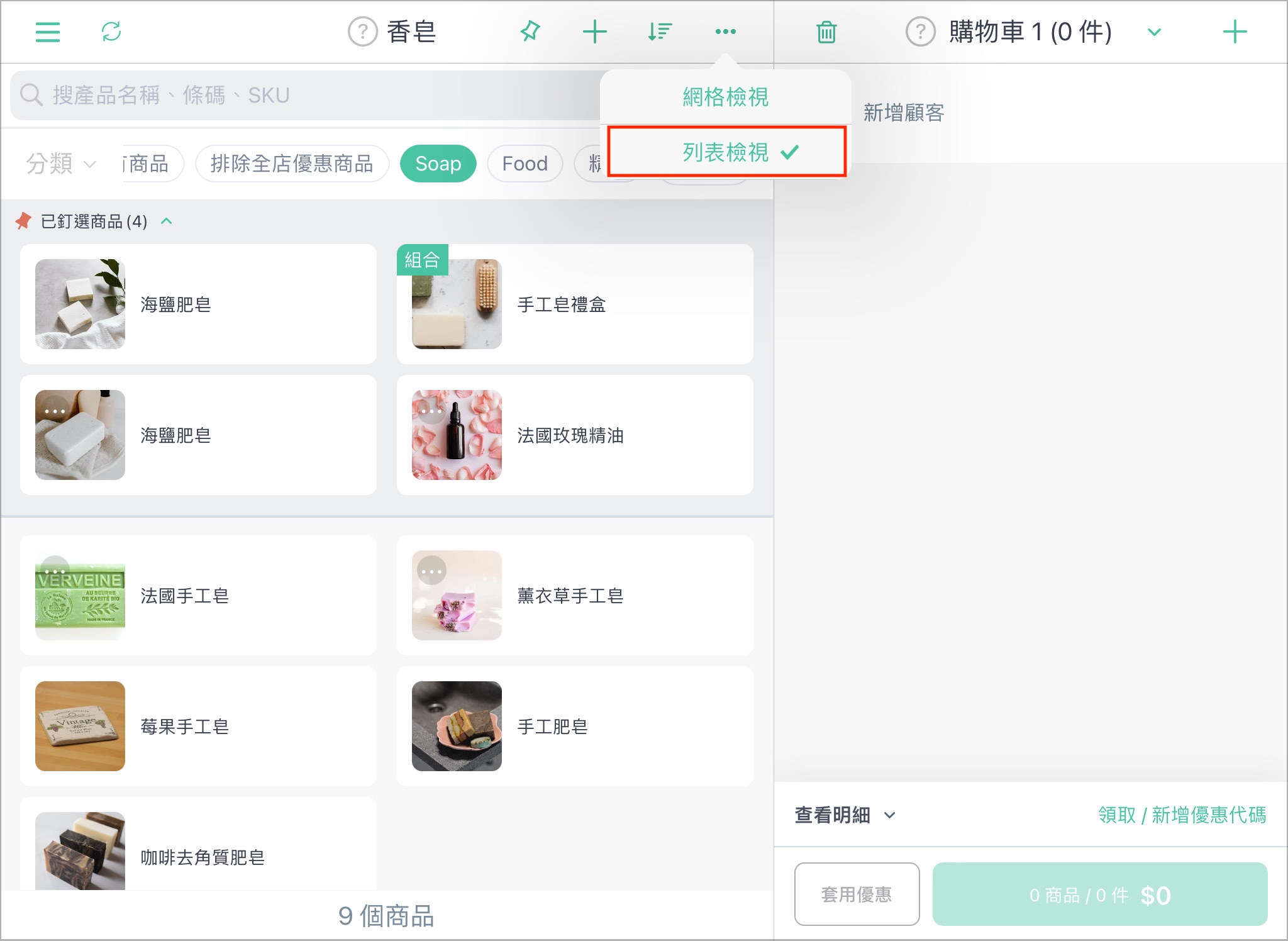
Task: Expand the 查看明細 details section
Action: coord(845,815)
